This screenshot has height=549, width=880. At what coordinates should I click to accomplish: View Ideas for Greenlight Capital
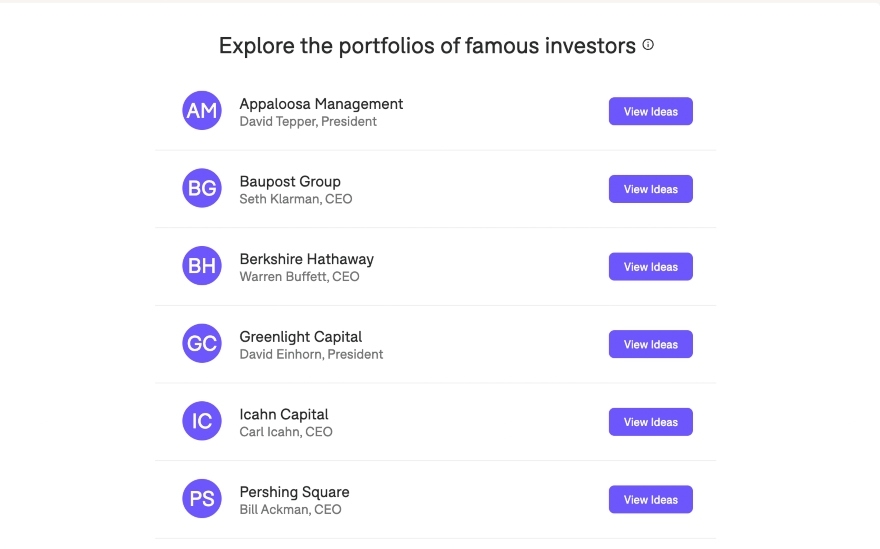(650, 344)
